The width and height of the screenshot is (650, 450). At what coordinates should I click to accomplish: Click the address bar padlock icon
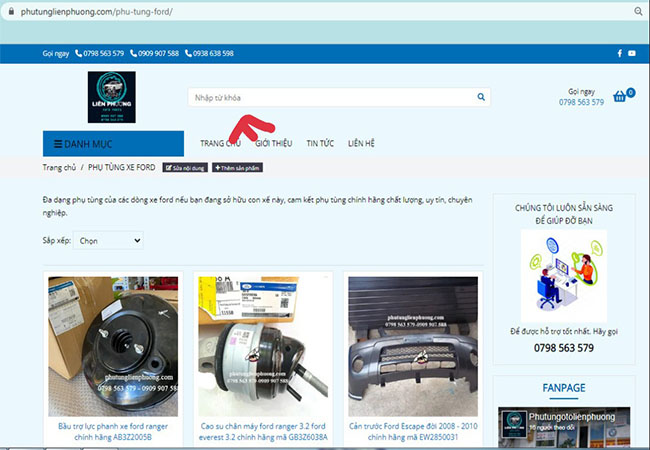tap(10, 10)
